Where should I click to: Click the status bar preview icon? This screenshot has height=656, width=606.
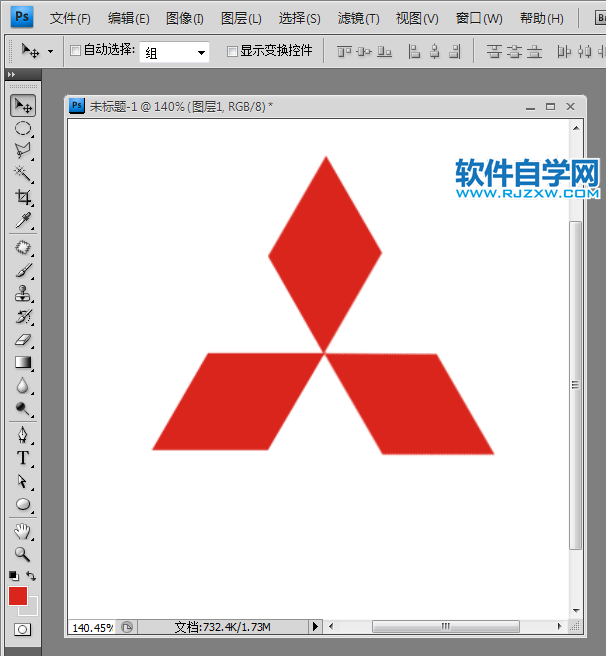click(x=127, y=627)
